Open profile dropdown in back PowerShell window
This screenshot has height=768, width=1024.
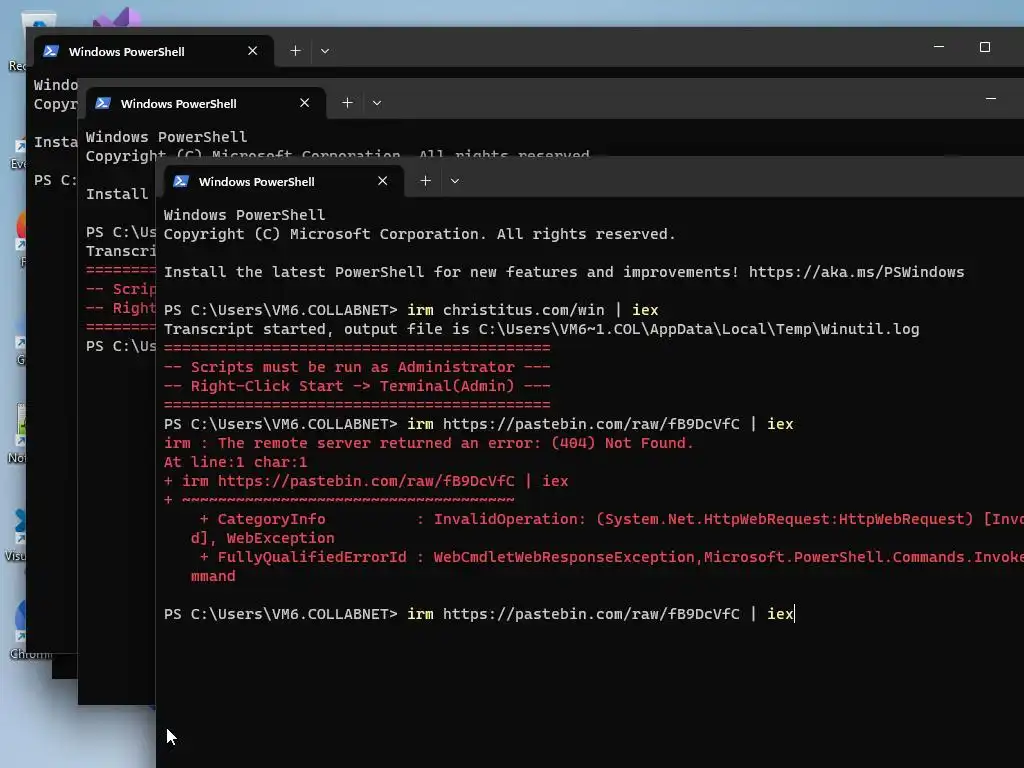click(x=325, y=51)
